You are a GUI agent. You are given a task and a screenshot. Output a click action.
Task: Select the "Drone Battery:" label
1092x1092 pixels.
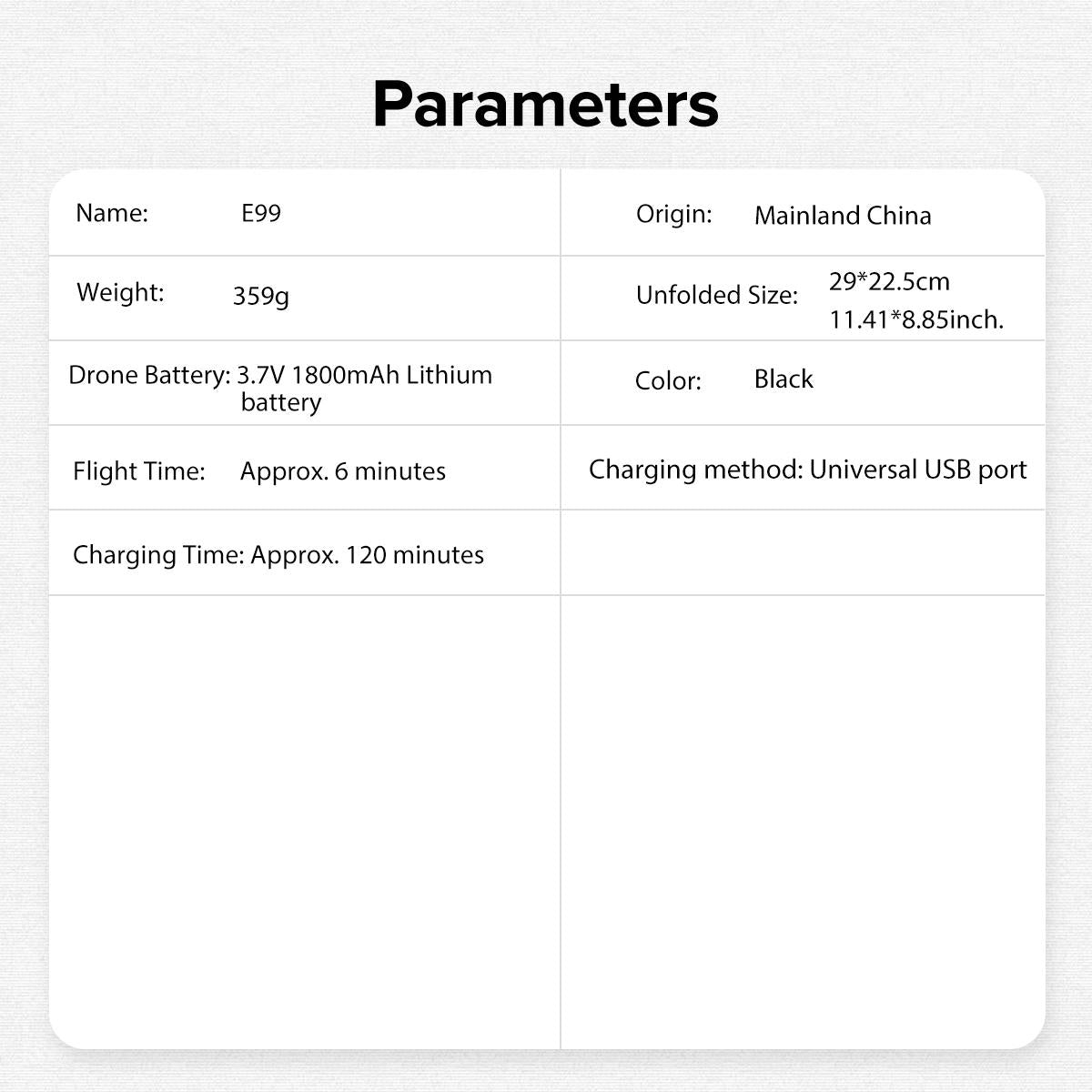point(149,375)
